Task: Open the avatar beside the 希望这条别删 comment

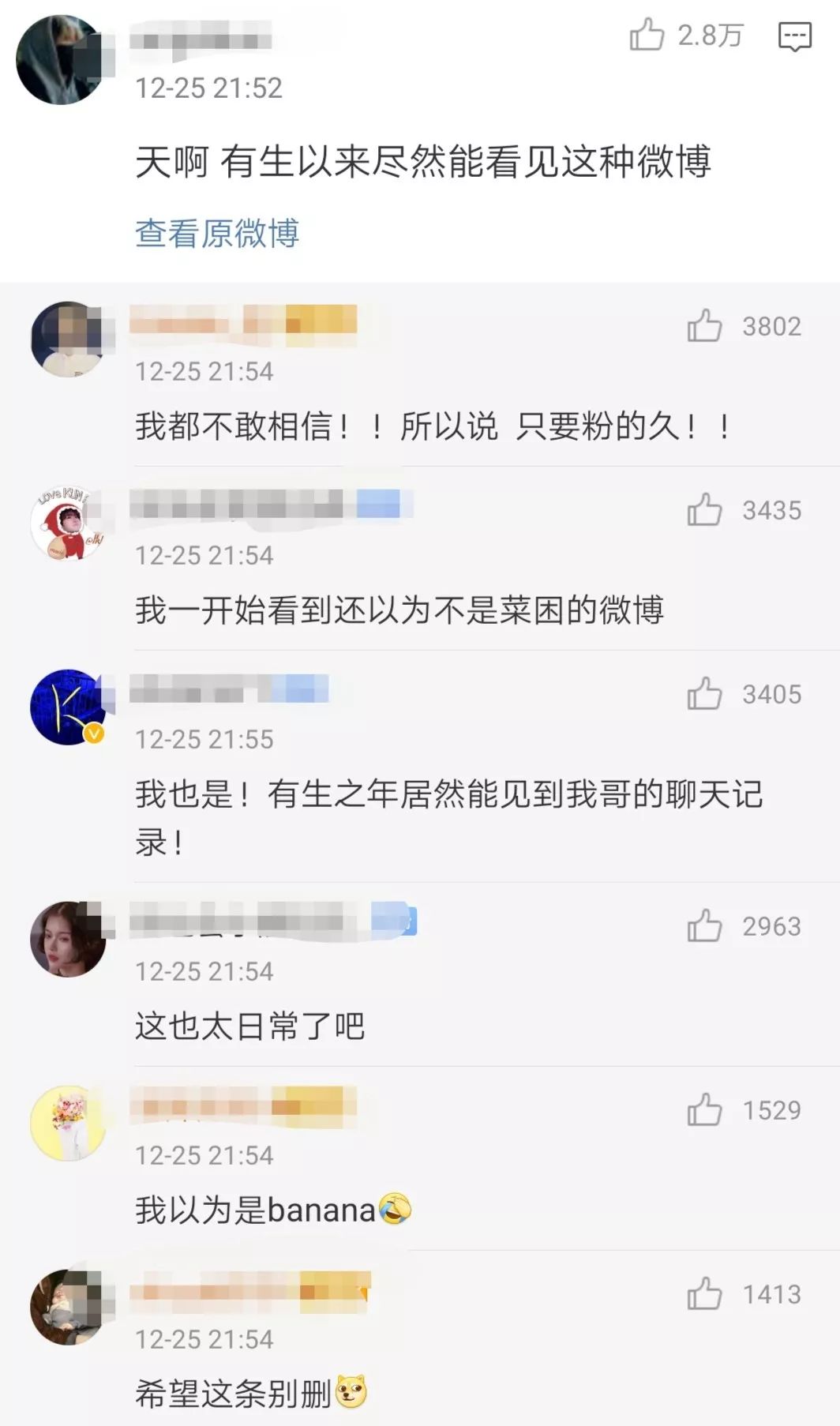Action: coord(68,1307)
